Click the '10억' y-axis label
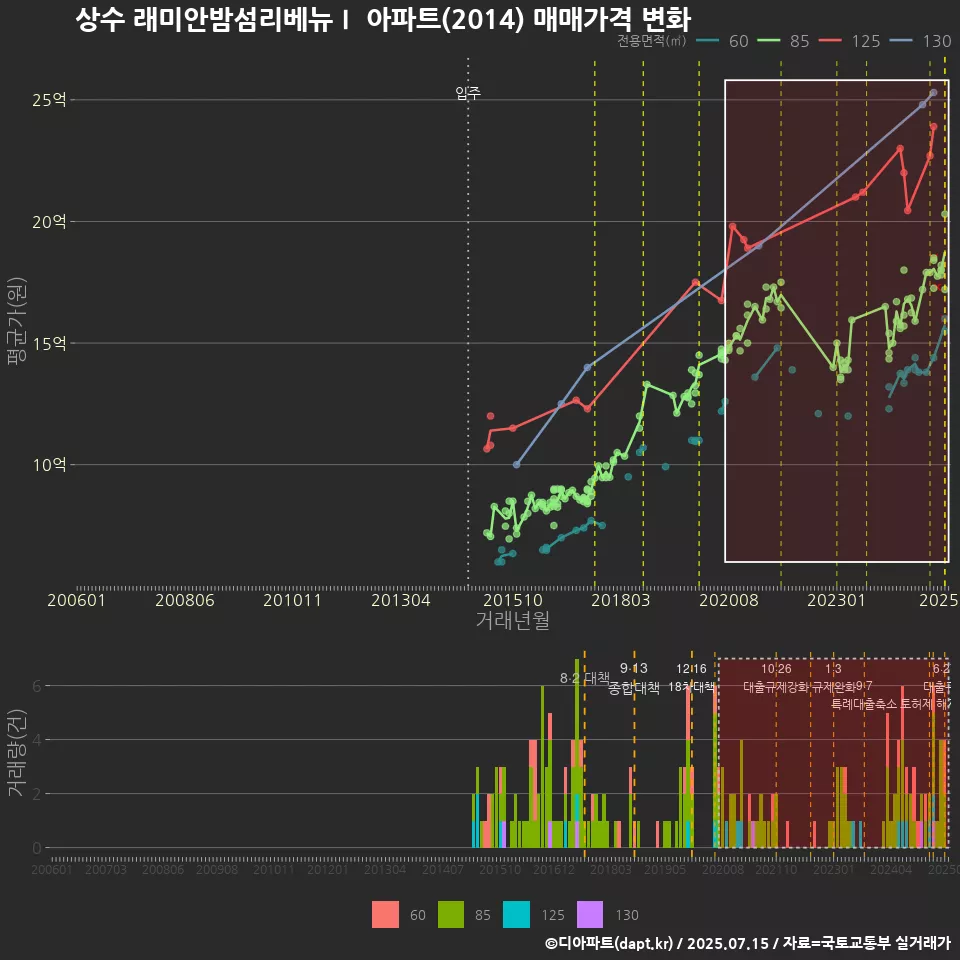Viewport: 960px width, 960px height. point(49,465)
